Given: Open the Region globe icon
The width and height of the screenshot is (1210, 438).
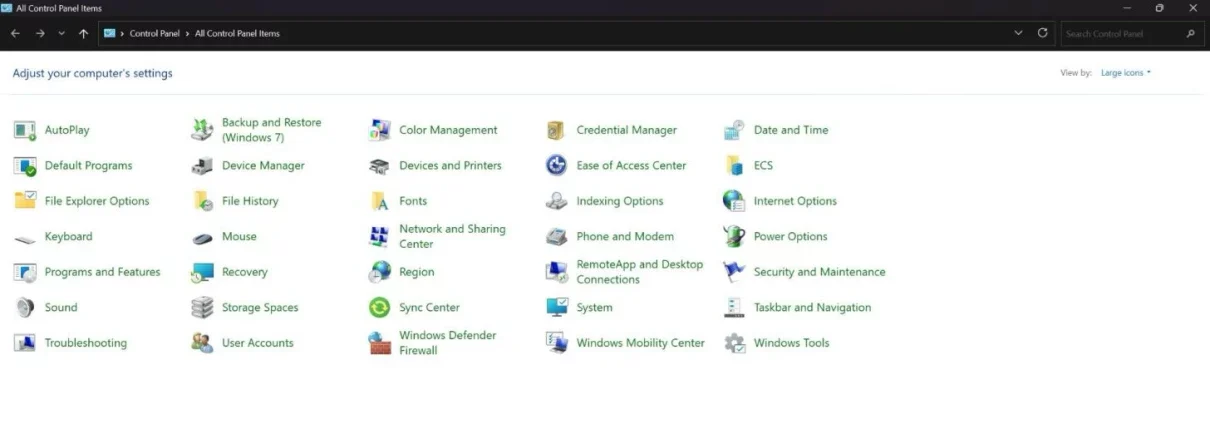Looking at the screenshot, I should click(380, 272).
